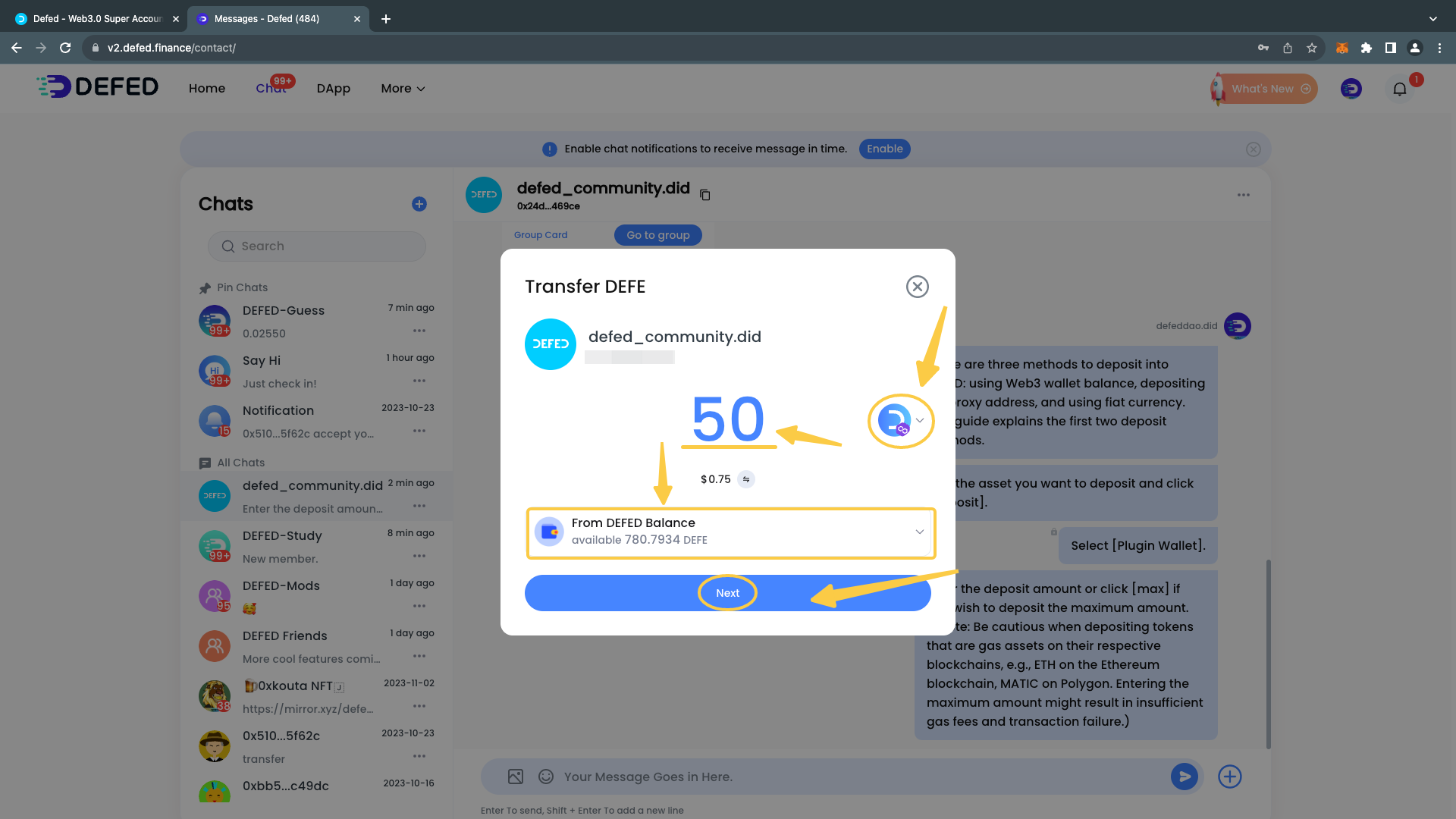1456x819 pixels.
Task: Go to the Home page
Action: tap(206, 89)
